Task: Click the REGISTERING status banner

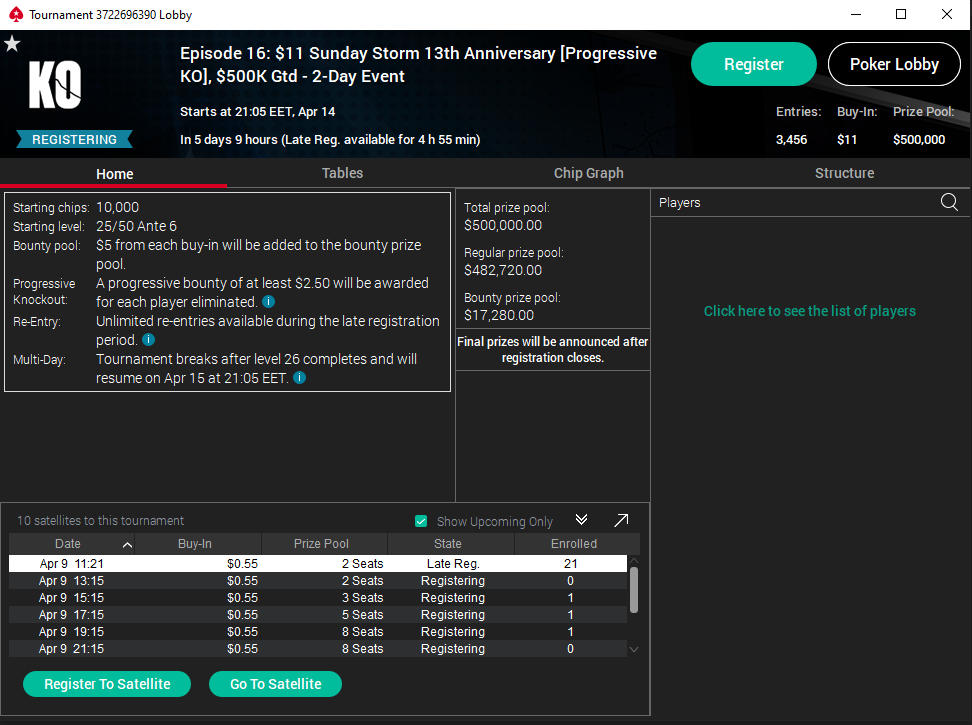Action: 74,139
